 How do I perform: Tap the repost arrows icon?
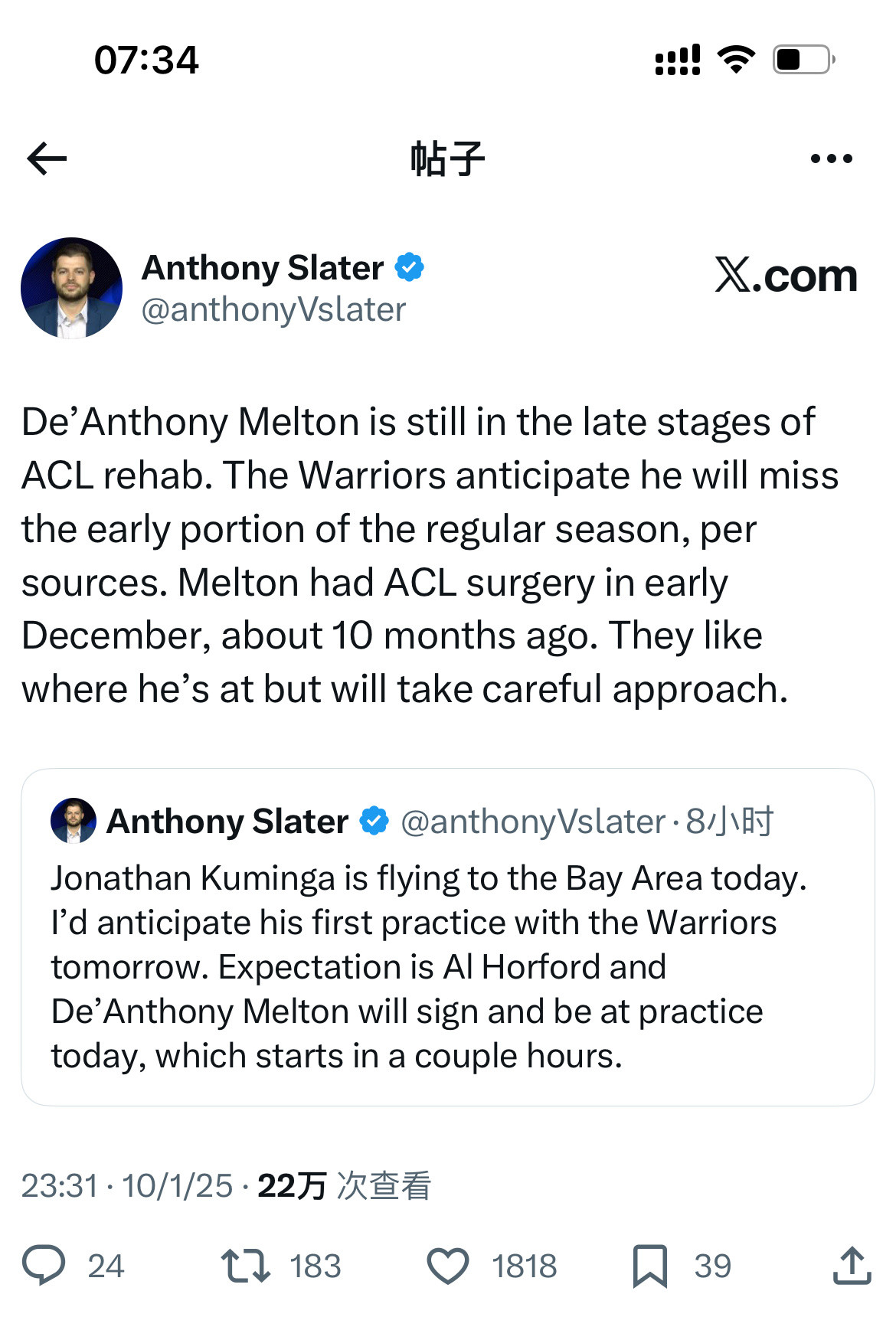pyautogui.click(x=245, y=1266)
